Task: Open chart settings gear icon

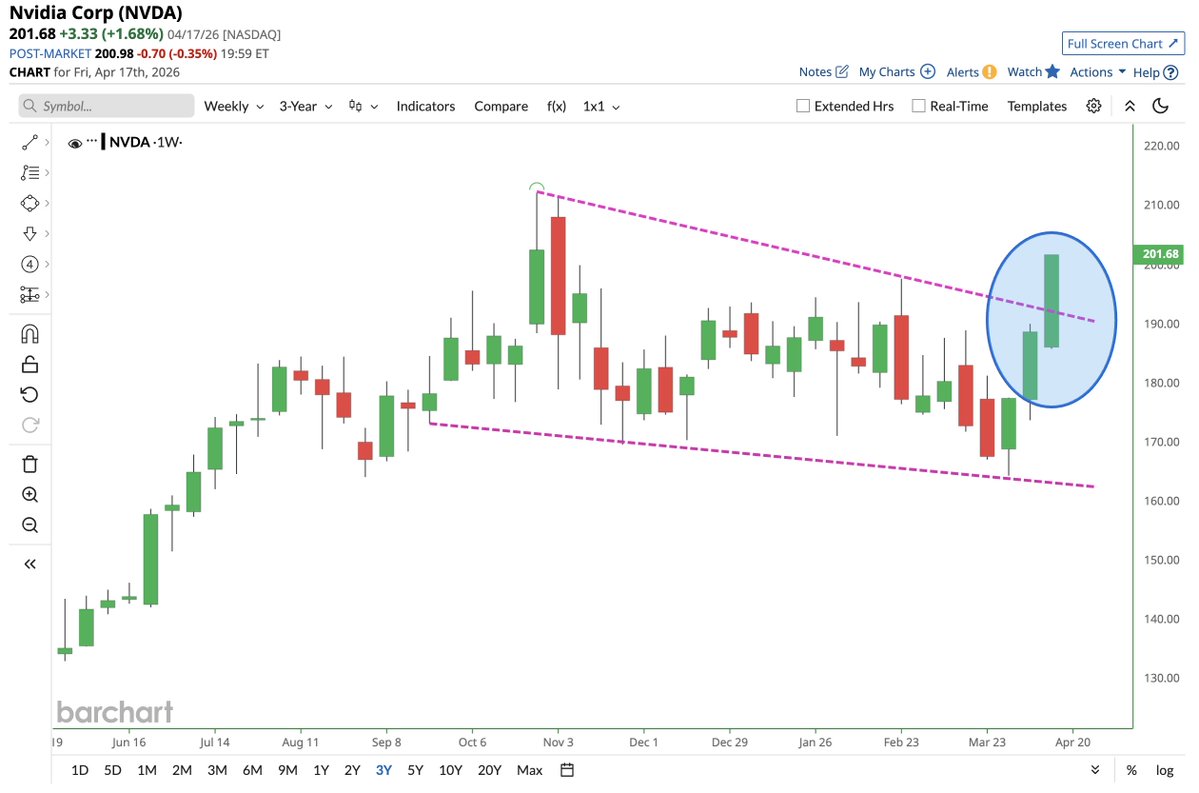Action: 1093,106
